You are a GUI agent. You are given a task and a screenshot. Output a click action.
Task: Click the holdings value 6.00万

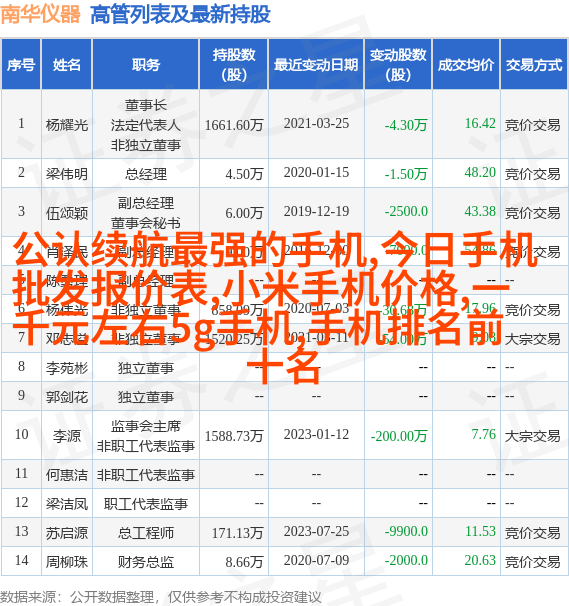(x=244, y=213)
